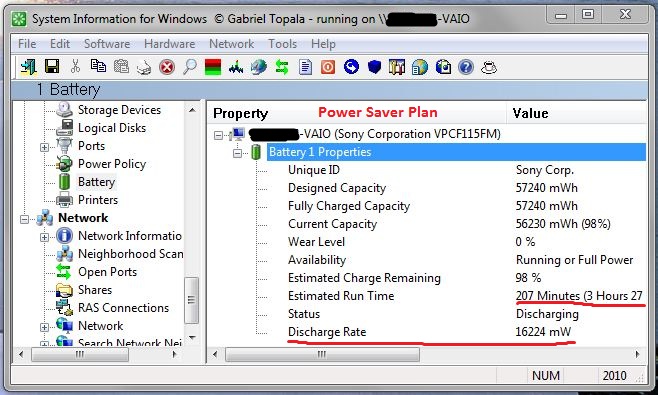Screen dimensions: 658x395
Task: Click the blue help question mark icon
Action: pos(466,67)
